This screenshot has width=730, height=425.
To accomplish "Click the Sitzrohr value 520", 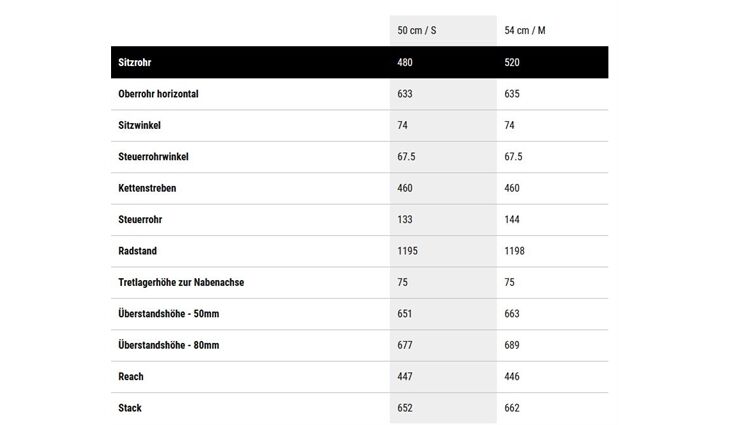I will tap(512, 62).
